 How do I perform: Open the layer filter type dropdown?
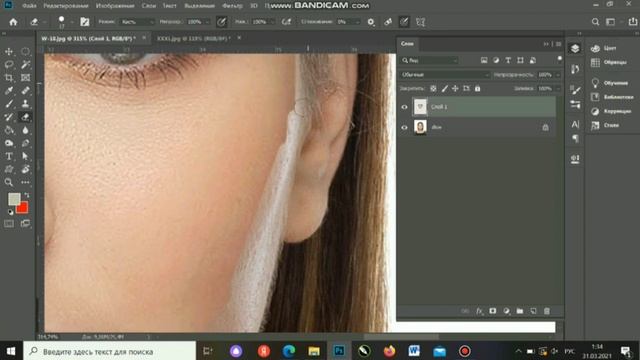(x=429, y=60)
